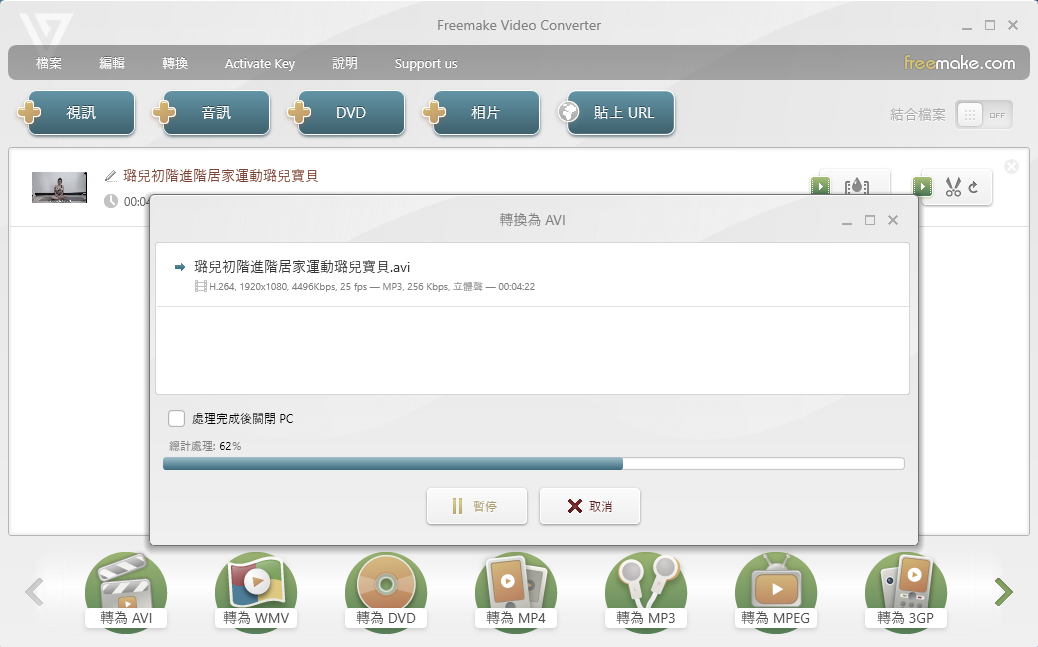The height and width of the screenshot is (647, 1038).
Task: Click the rotate arrow icon
Action: click(x=973, y=187)
